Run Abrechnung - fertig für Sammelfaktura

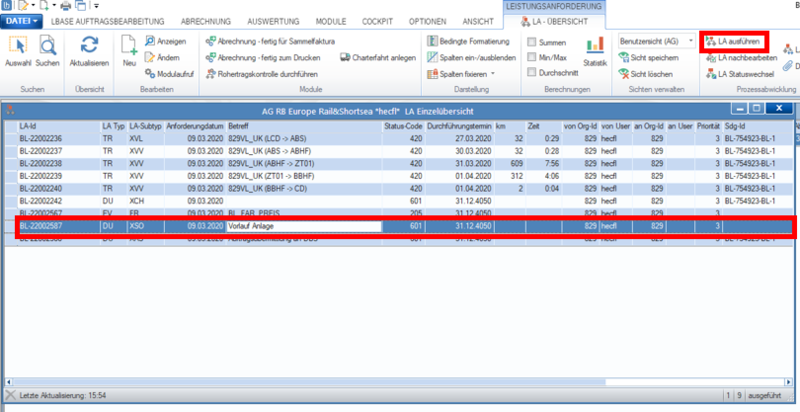[270, 41]
